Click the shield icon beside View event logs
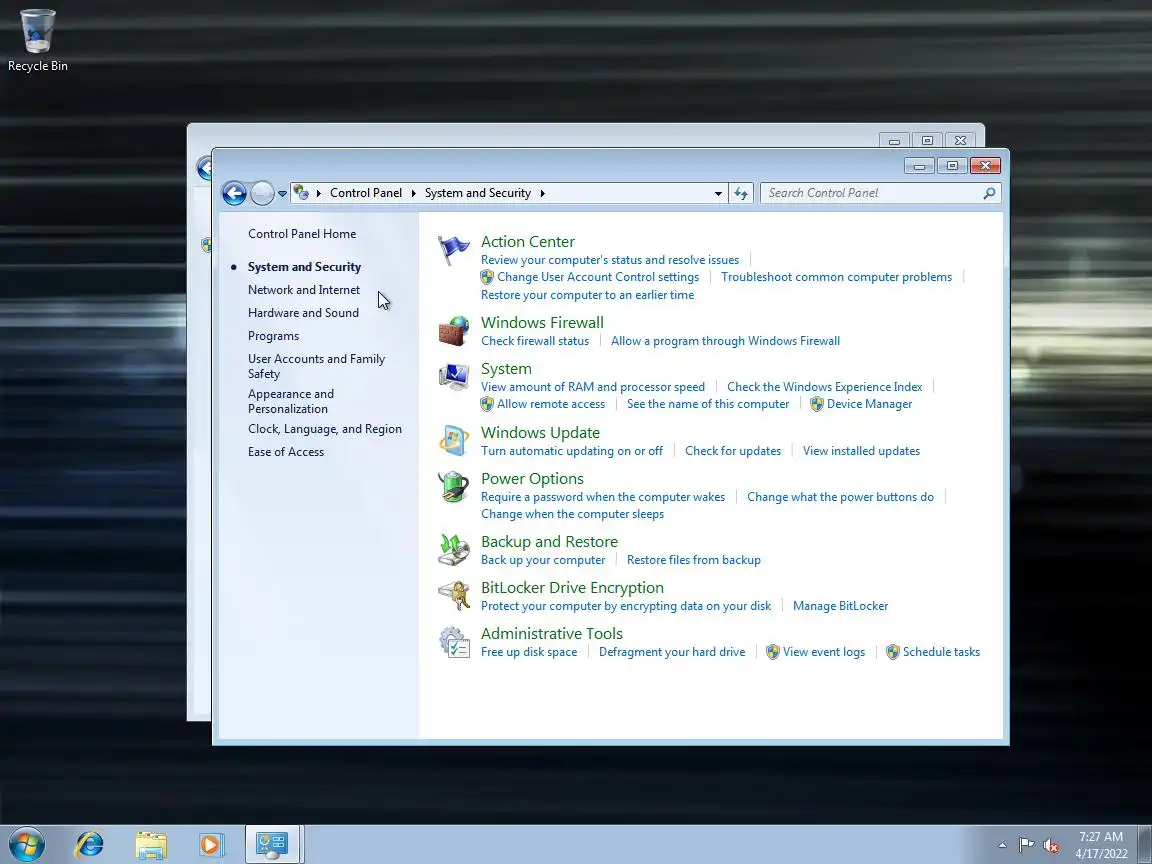Screen dimensions: 1152x864 coord(772,652)
